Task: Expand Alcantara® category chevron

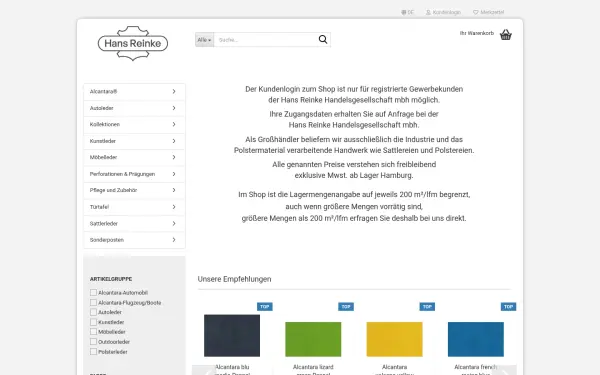Action: [174, 91]
